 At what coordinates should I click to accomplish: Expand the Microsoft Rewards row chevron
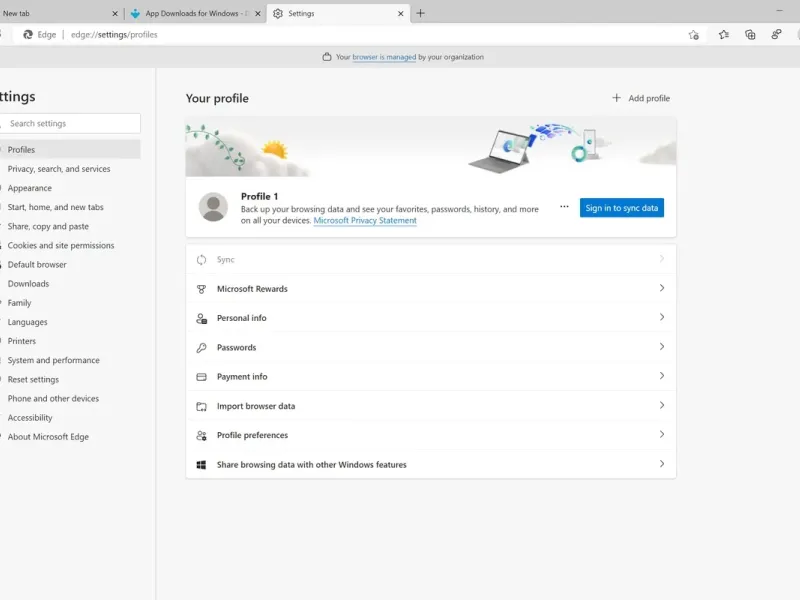pos(662,288)
